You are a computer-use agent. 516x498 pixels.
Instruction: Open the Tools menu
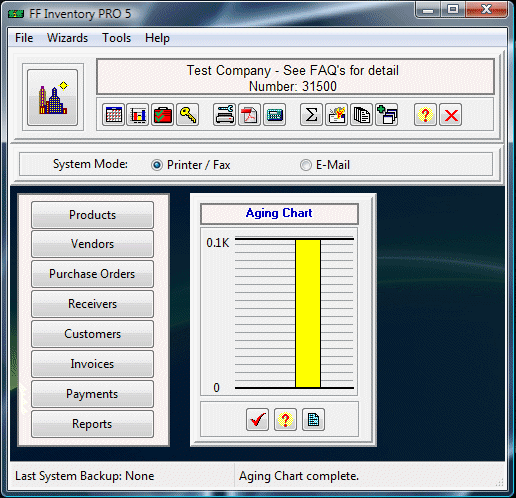[116, 38]
